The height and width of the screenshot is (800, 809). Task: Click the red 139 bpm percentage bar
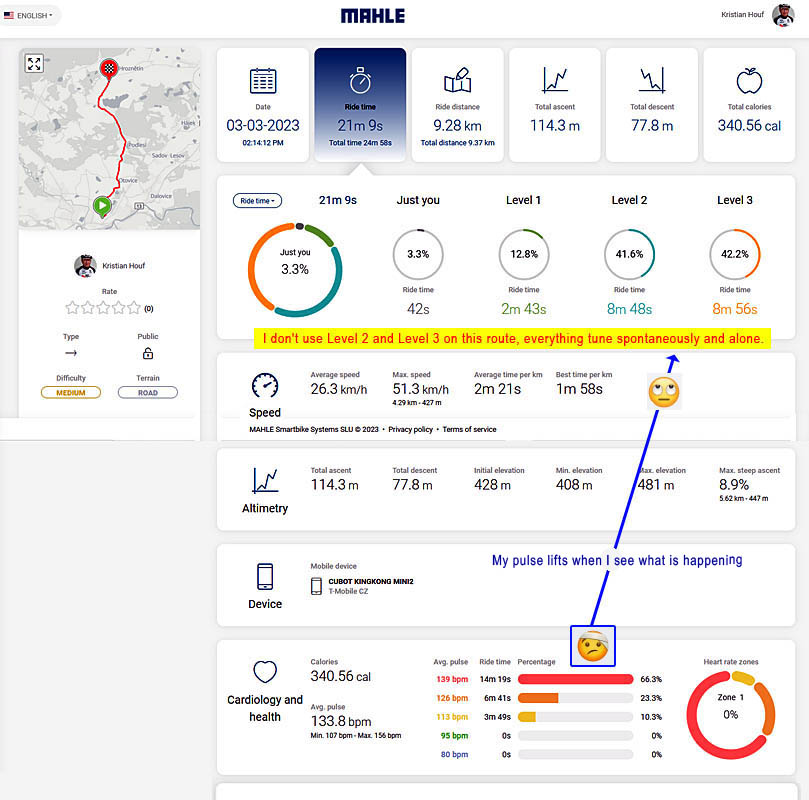(575, 679)
